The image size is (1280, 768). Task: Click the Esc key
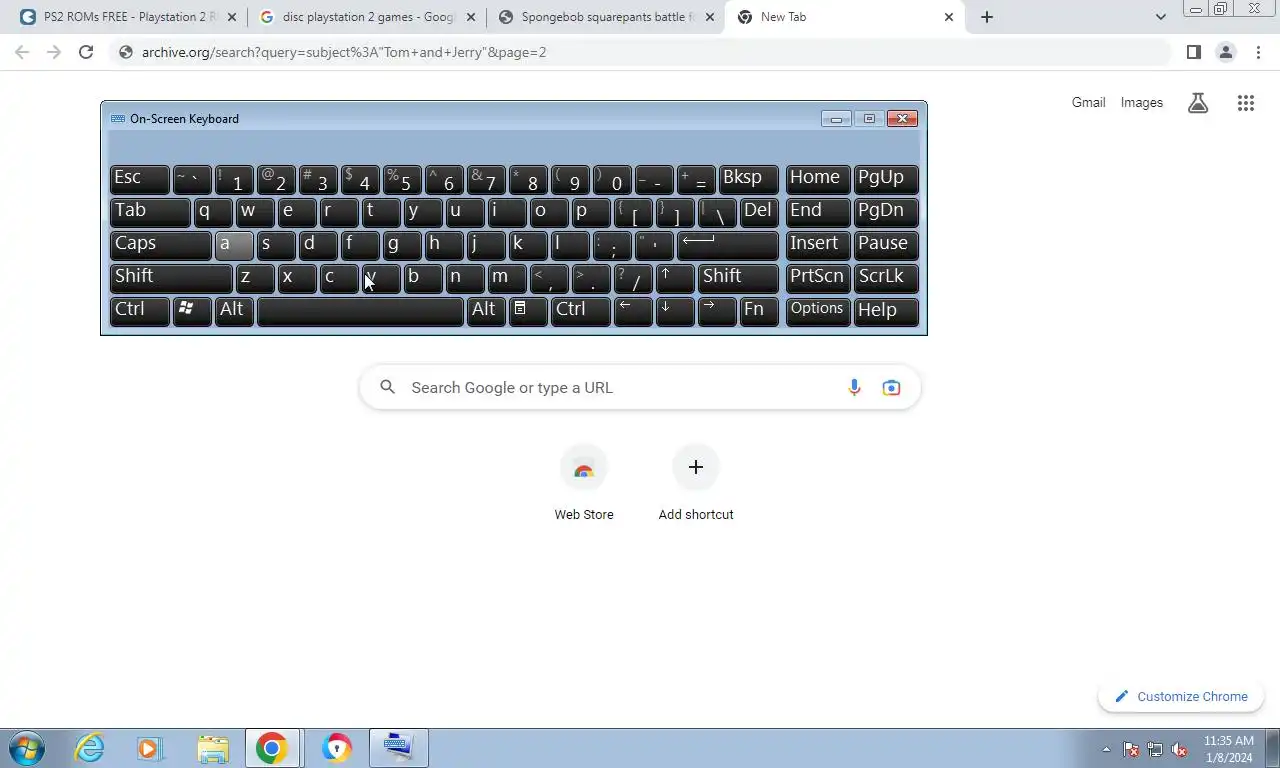pyautogui.click(x=139, y=179)
